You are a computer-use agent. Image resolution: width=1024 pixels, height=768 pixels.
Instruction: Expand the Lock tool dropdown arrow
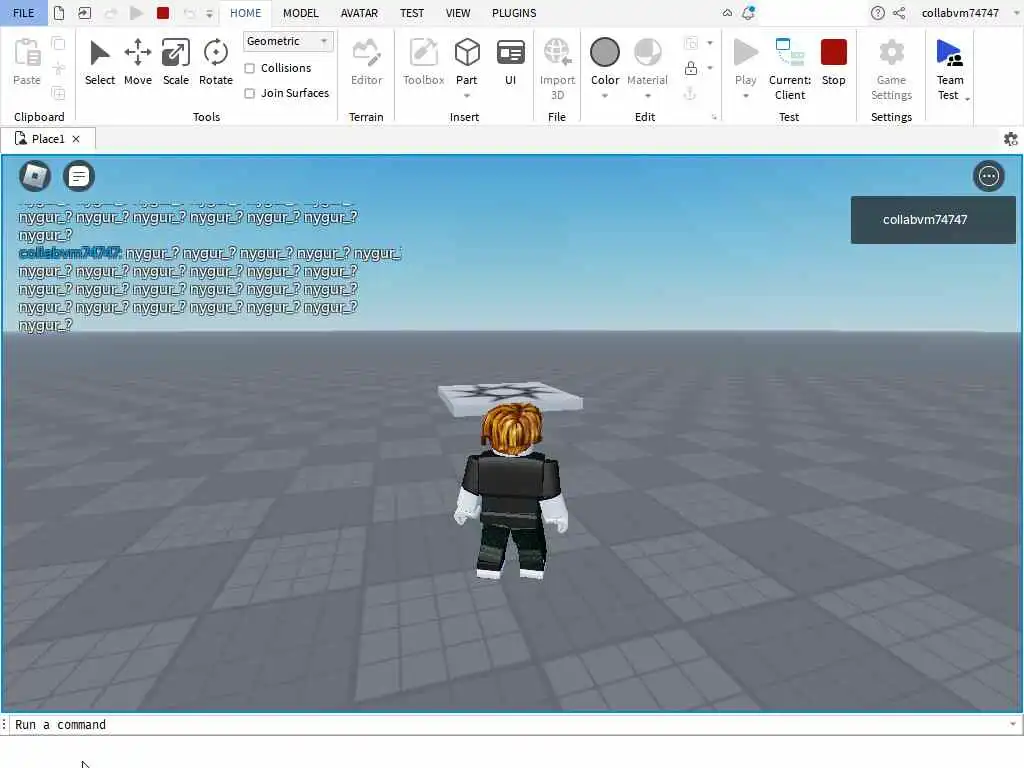(710, 68)
